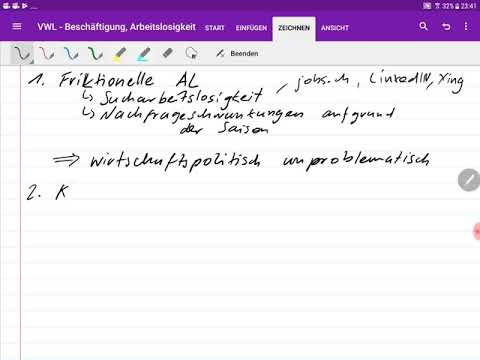The height and width of the screenshot is (360, 480).
Task: Open black pen options dropdown arrow
Action: click(x=31, y=62)
